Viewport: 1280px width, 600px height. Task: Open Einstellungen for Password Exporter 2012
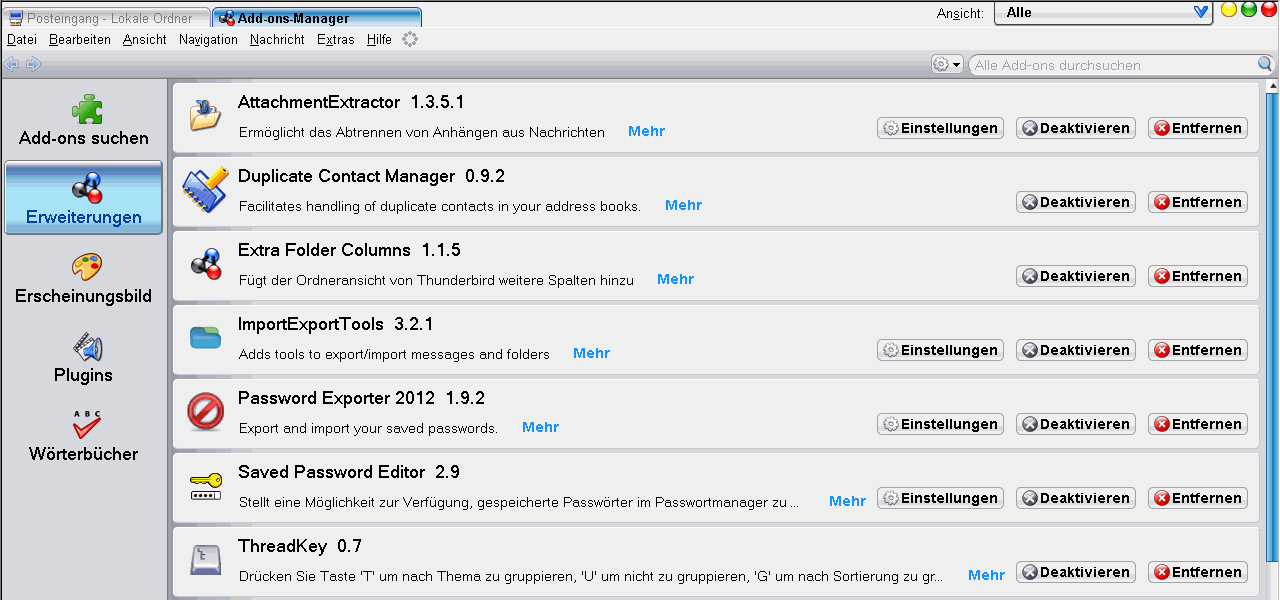[940, 424]
